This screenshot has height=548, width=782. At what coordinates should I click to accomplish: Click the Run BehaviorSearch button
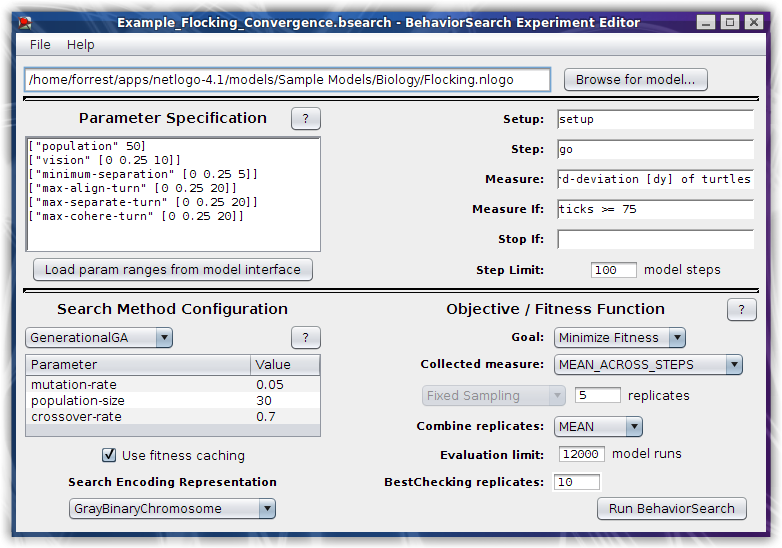pyautogui.click(x=671, y=509)
